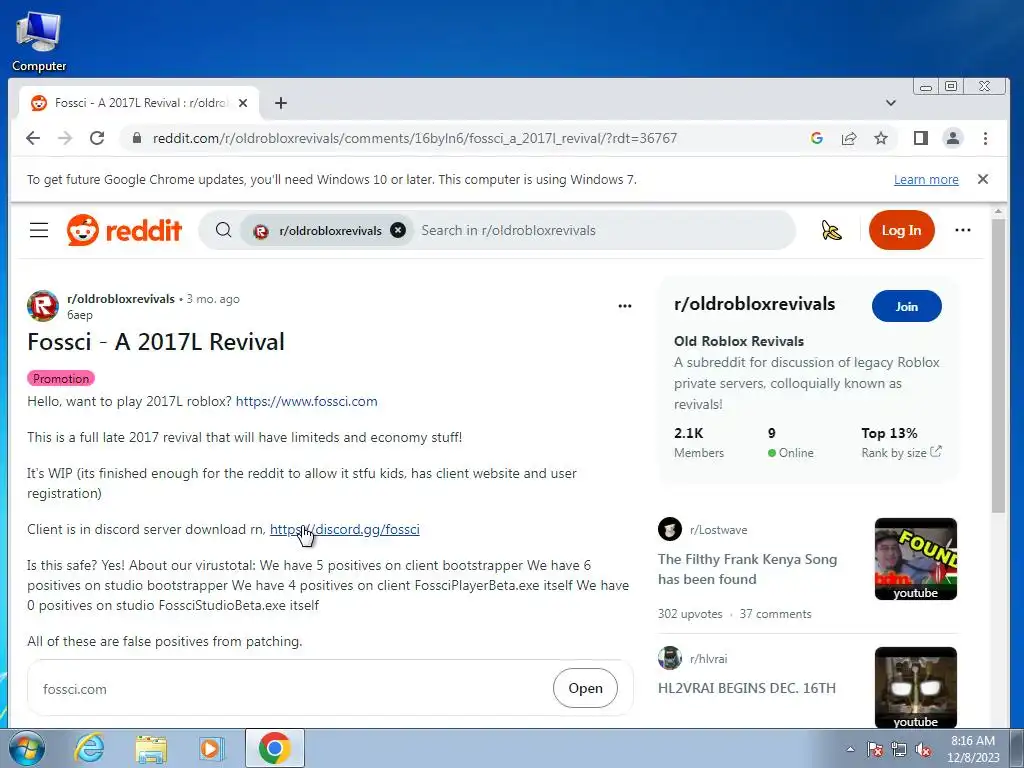Image resolution: width=1024 pixels, height=768 pixels.
Task: Open the Filthy Frank Kenya Song post
Action: click(747, 569)
